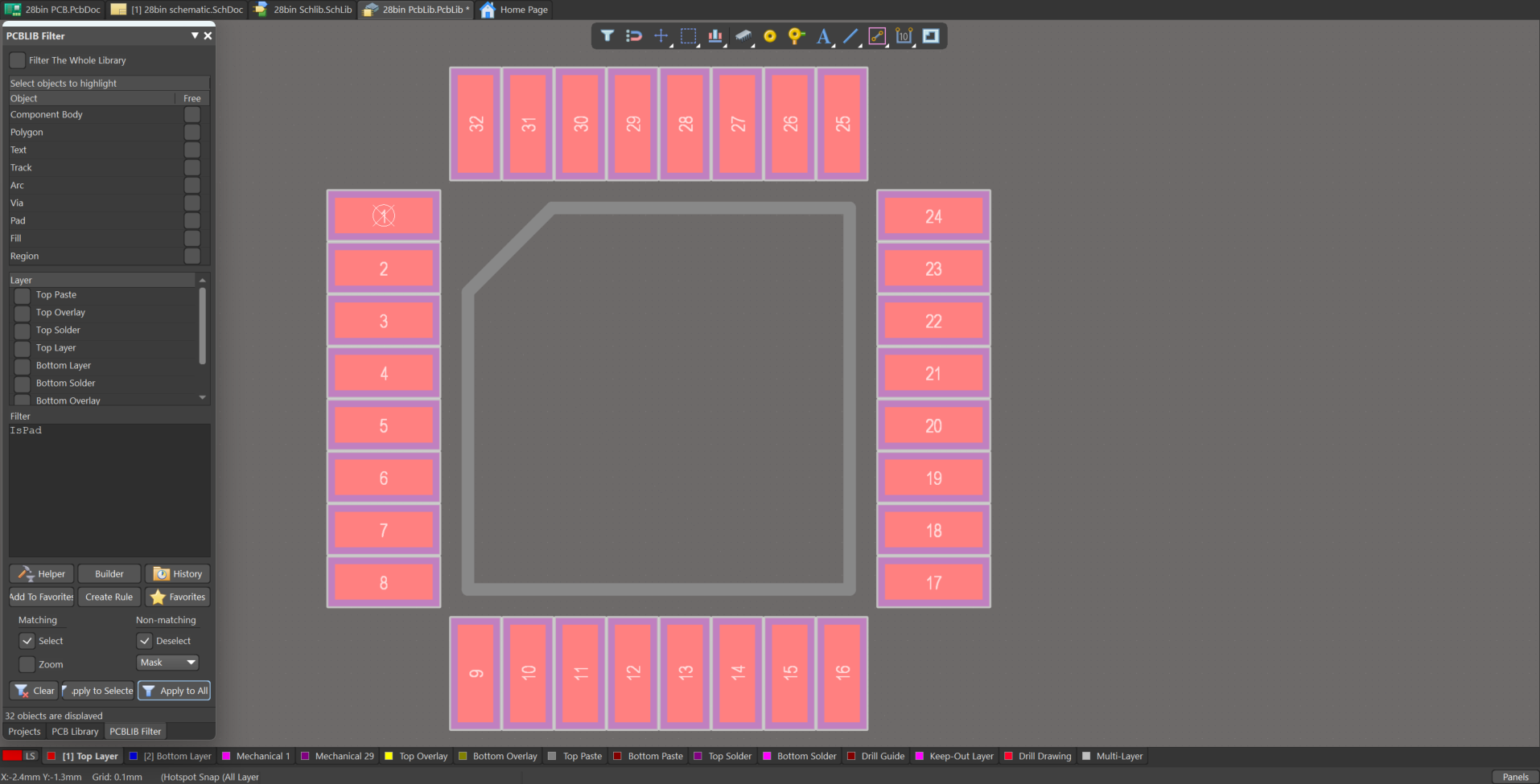Activate the Snap magnet icon
The height and width of the screenshot is (784, 1540).
pos(634,36)
